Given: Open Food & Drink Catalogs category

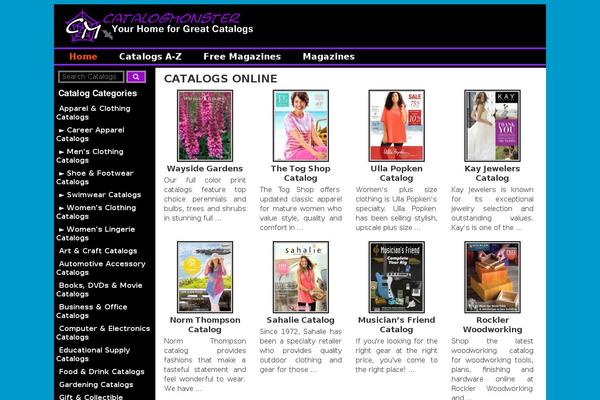Looking at the screenshot, I should click(x=101, y=372).
